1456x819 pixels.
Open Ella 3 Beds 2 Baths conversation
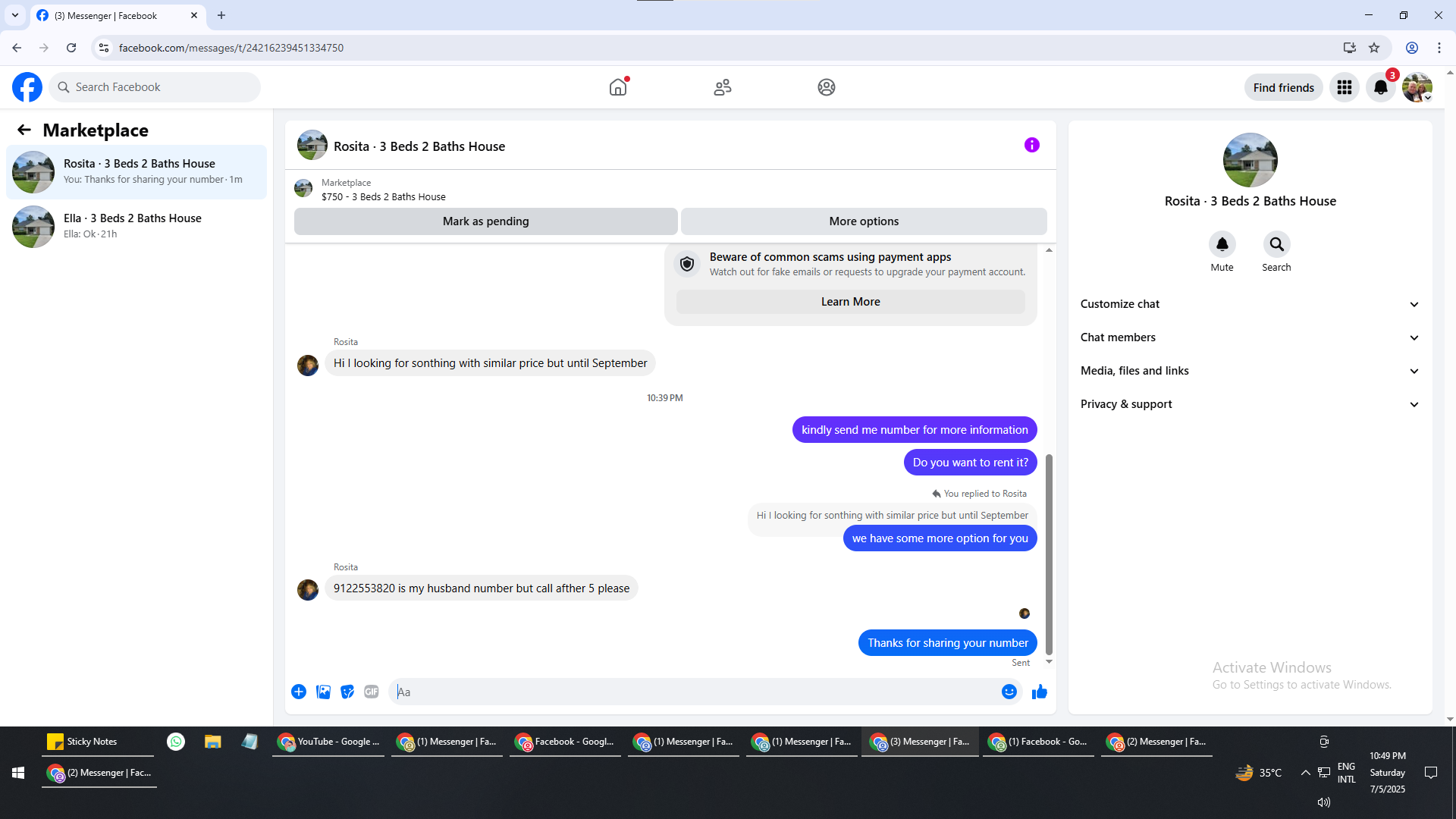coord(136,226)
